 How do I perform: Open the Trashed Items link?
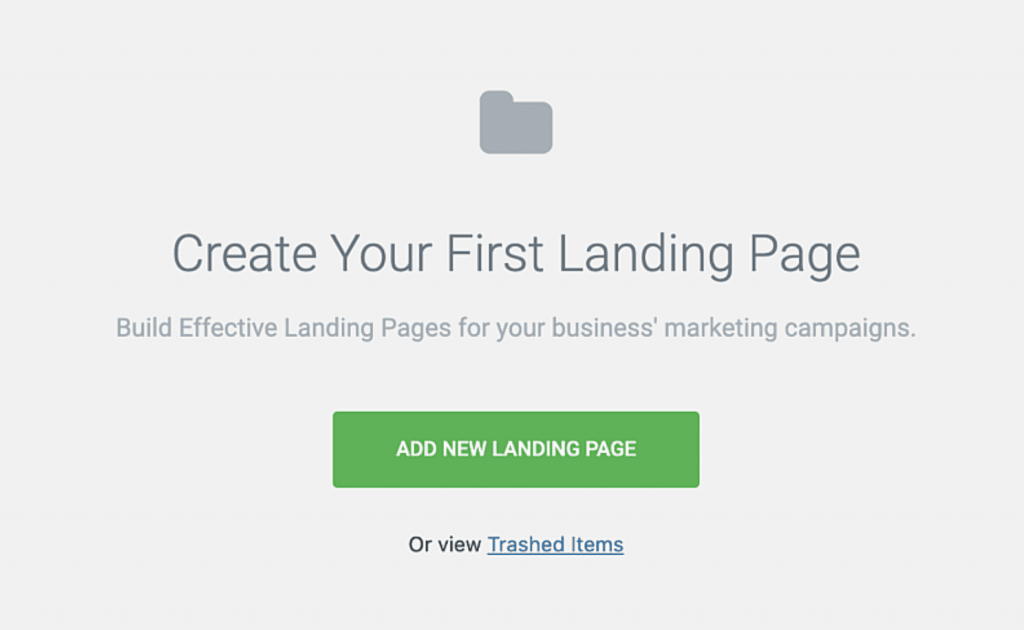point(555,544)
